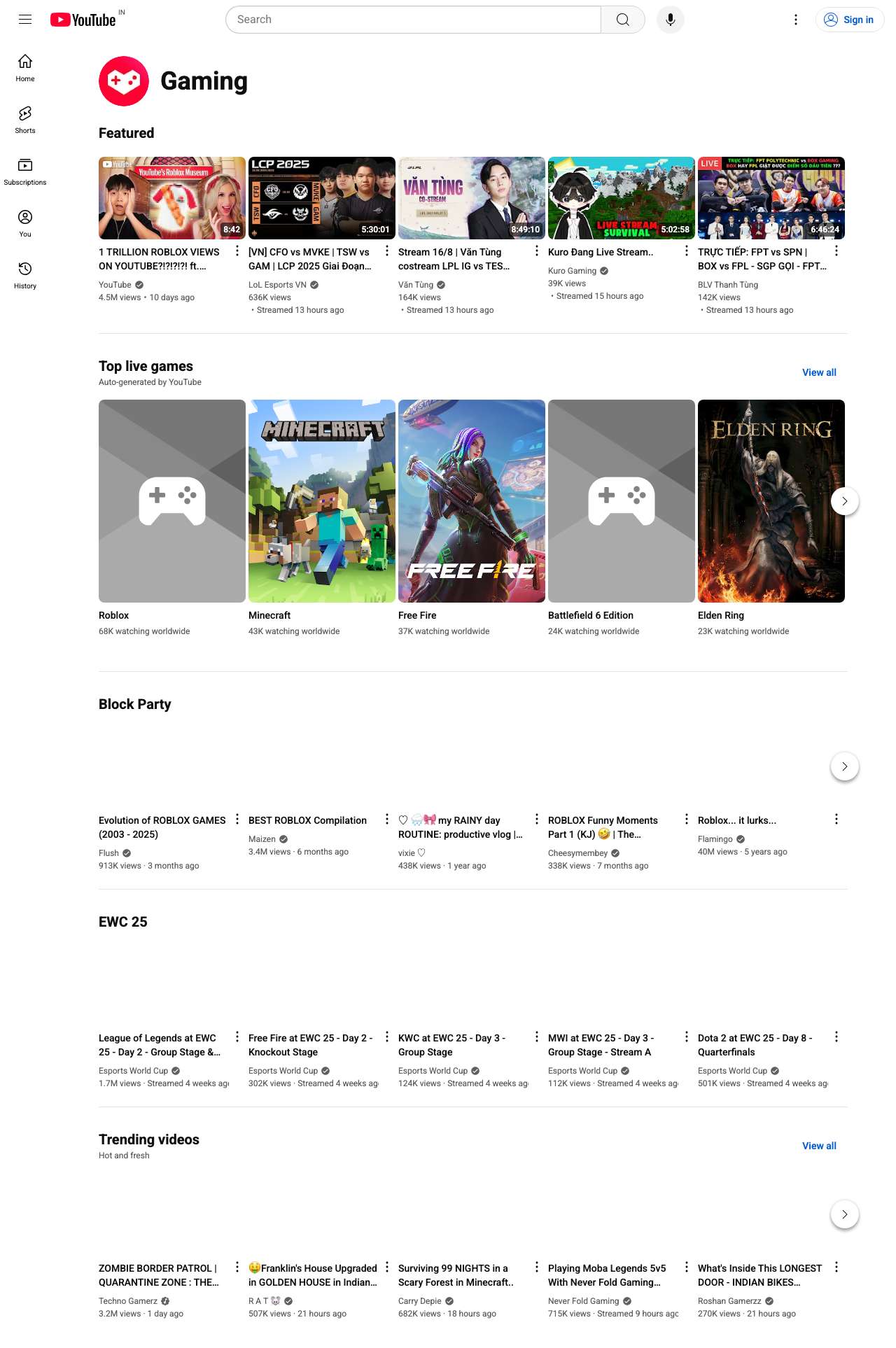
Task: Show next Trending videos
Action: (845, 1214)
